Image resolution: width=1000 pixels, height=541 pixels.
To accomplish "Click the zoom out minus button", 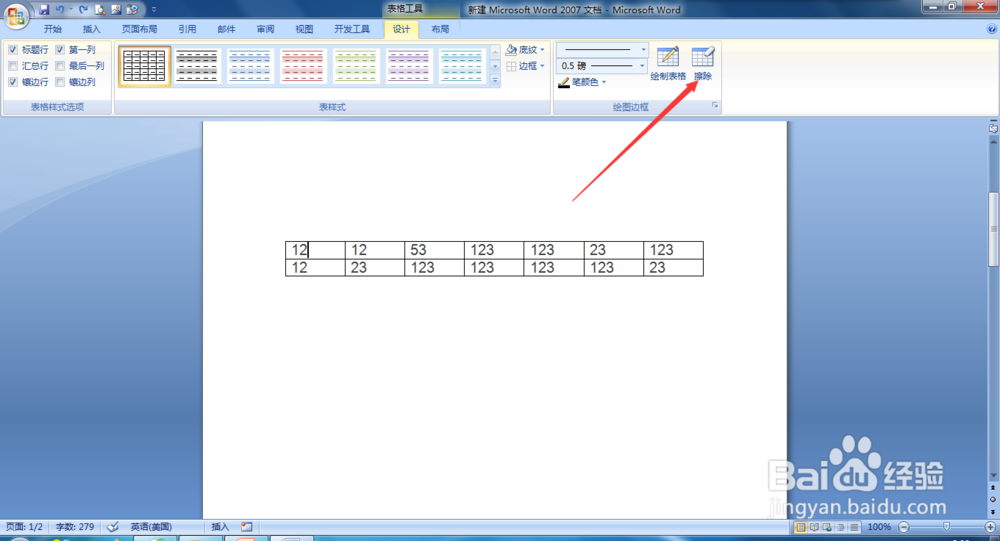I will click(904, 527).
